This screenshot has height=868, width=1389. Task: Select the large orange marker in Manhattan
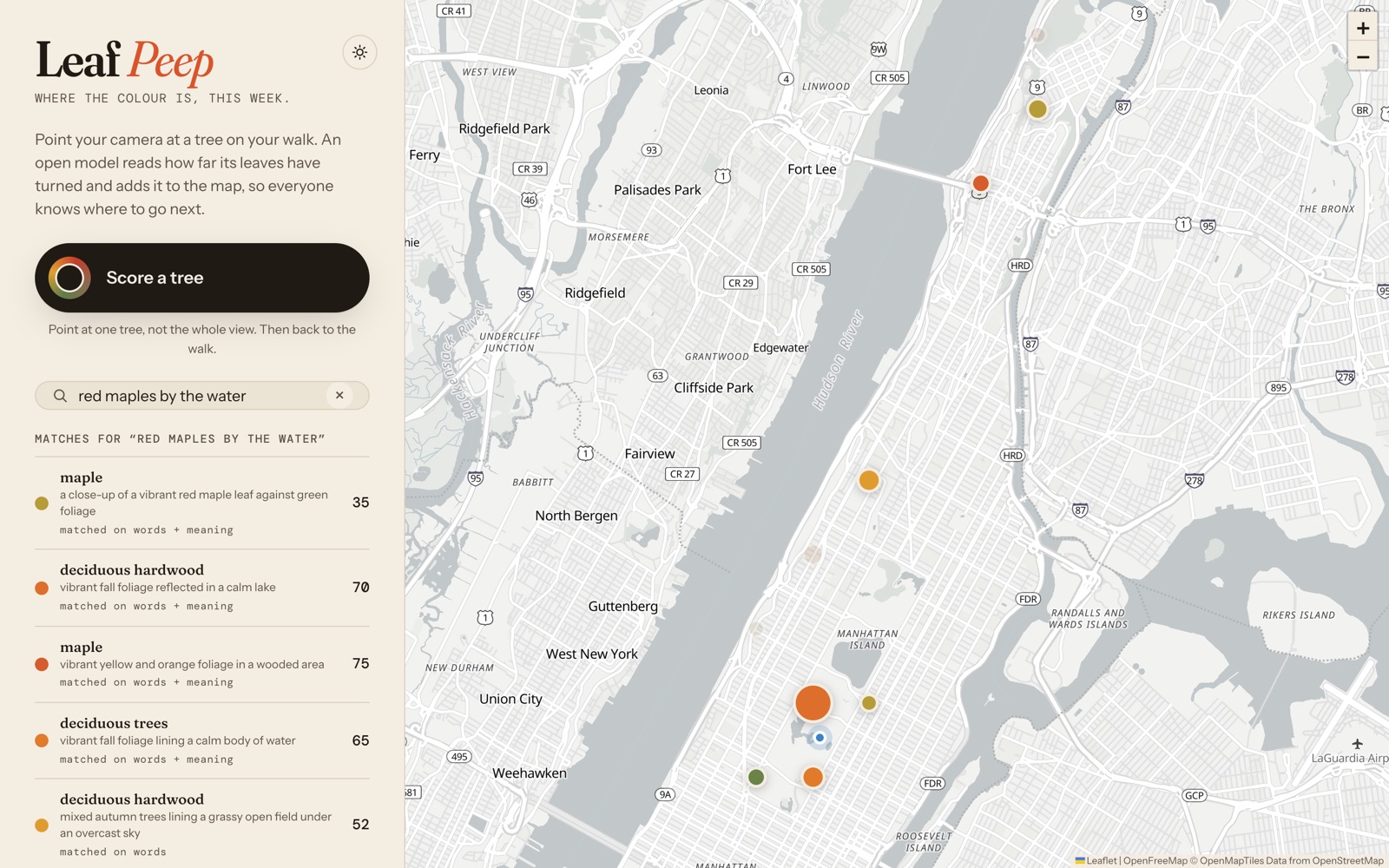click(x=813, y=703)
